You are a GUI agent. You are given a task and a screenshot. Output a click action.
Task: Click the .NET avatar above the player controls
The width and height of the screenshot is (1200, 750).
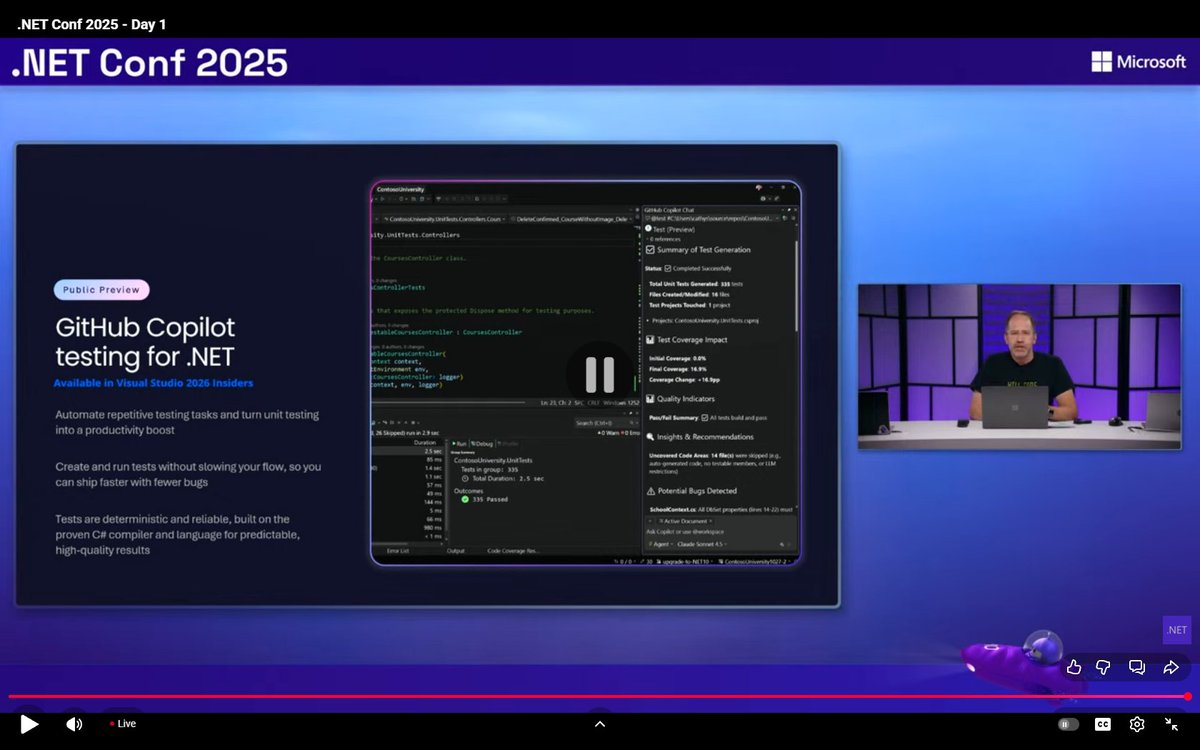point(1176,629)
